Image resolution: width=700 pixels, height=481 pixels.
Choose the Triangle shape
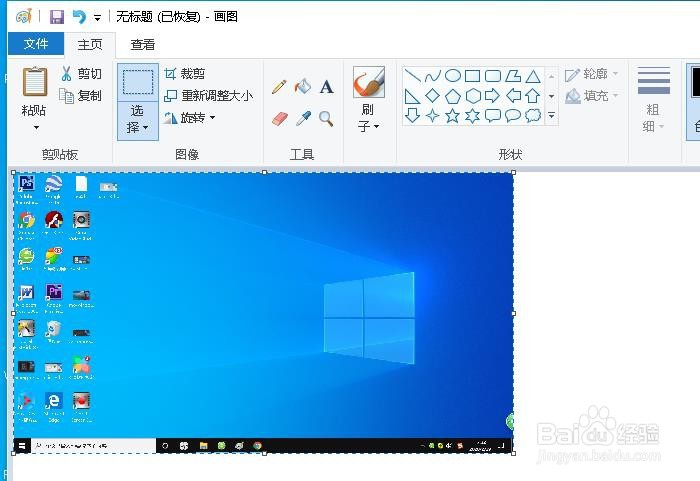[533, 76]
